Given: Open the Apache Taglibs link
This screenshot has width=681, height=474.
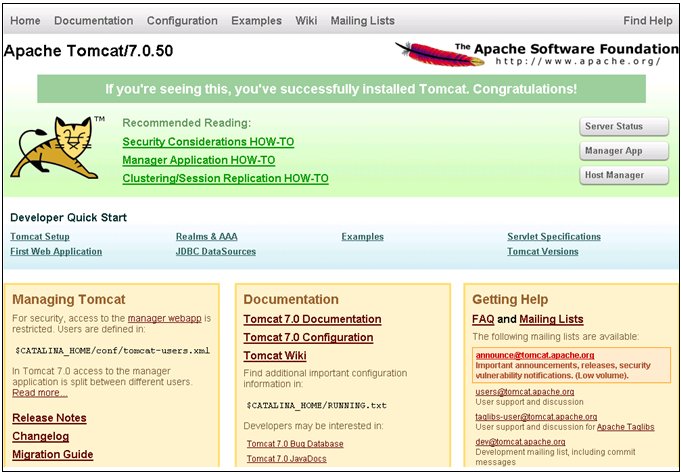Looking at the screenshot, I should pyautogui.click(x=625, y=427).
